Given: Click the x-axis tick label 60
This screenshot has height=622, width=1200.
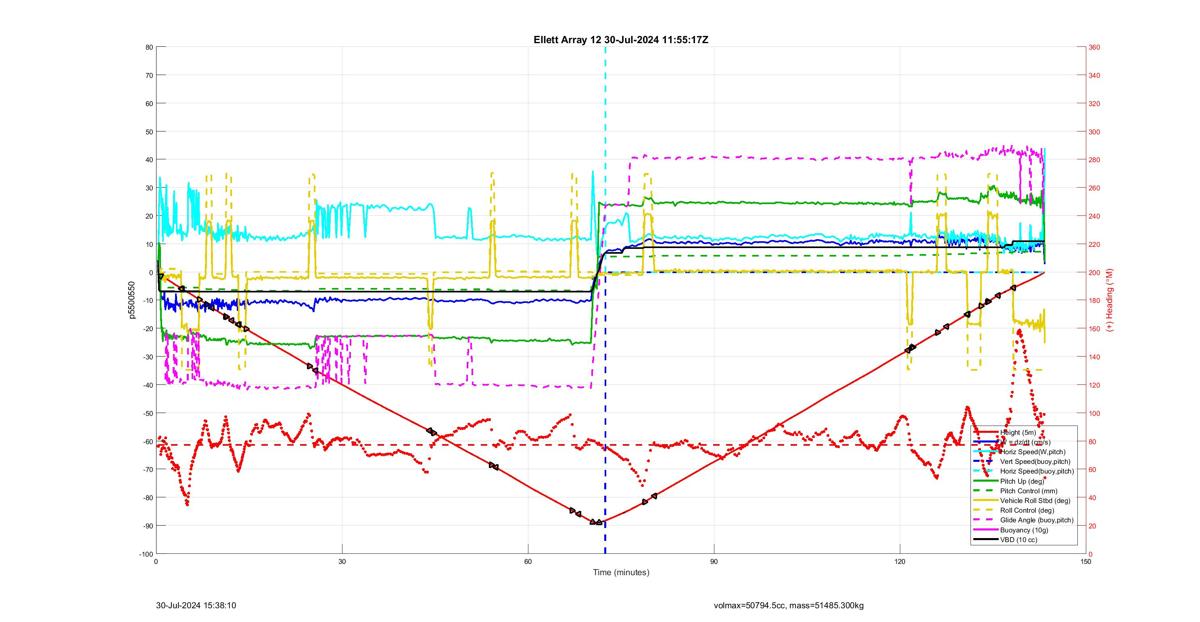Looking at the screenshot, I should tap(528, 562).
